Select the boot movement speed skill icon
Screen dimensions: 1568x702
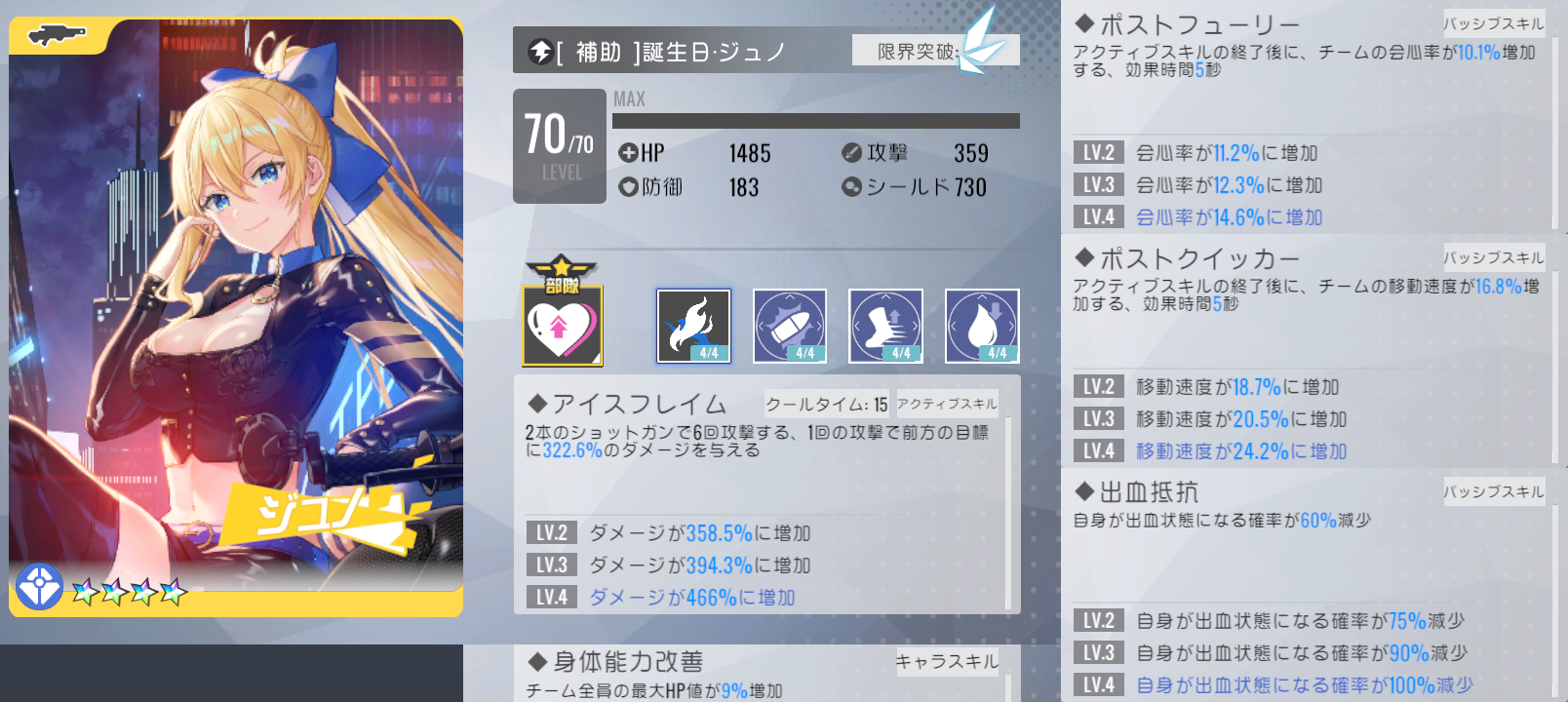pos(885,326)
